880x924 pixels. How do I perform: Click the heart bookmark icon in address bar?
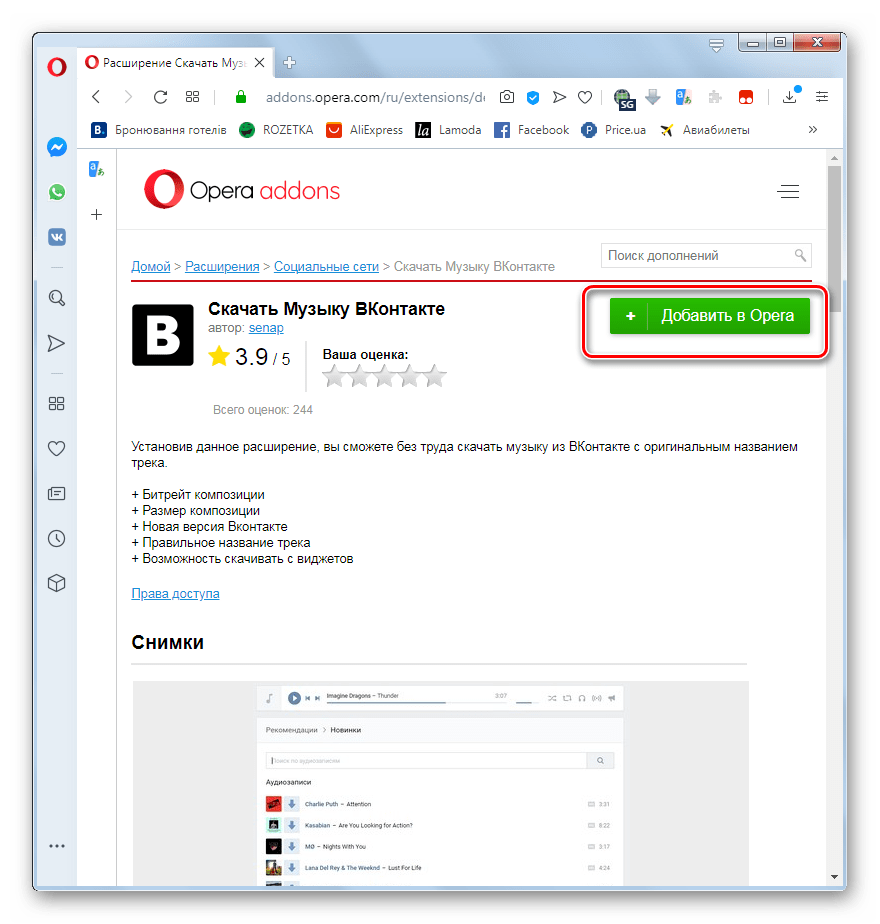tap(585, 97)
